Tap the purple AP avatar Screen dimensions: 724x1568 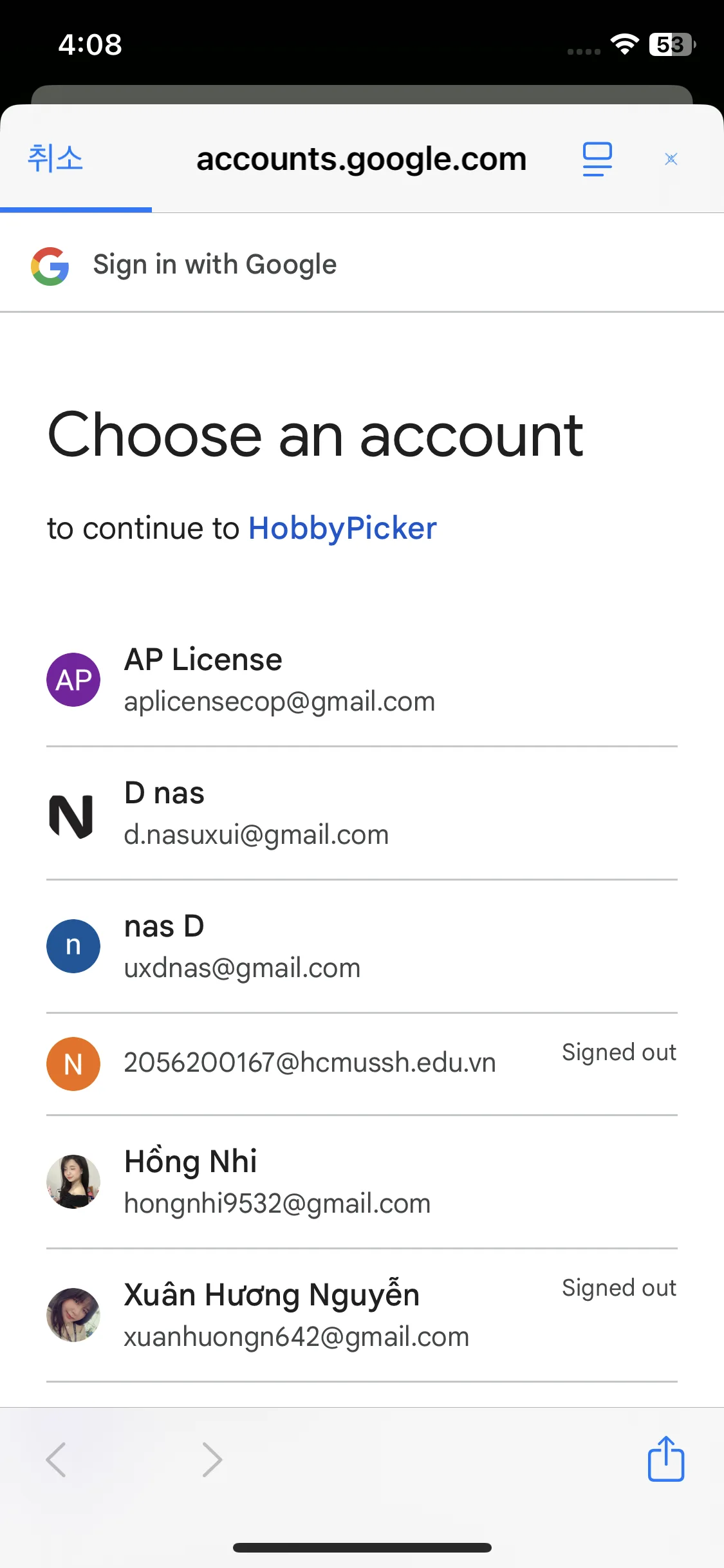tap(73, 680)
